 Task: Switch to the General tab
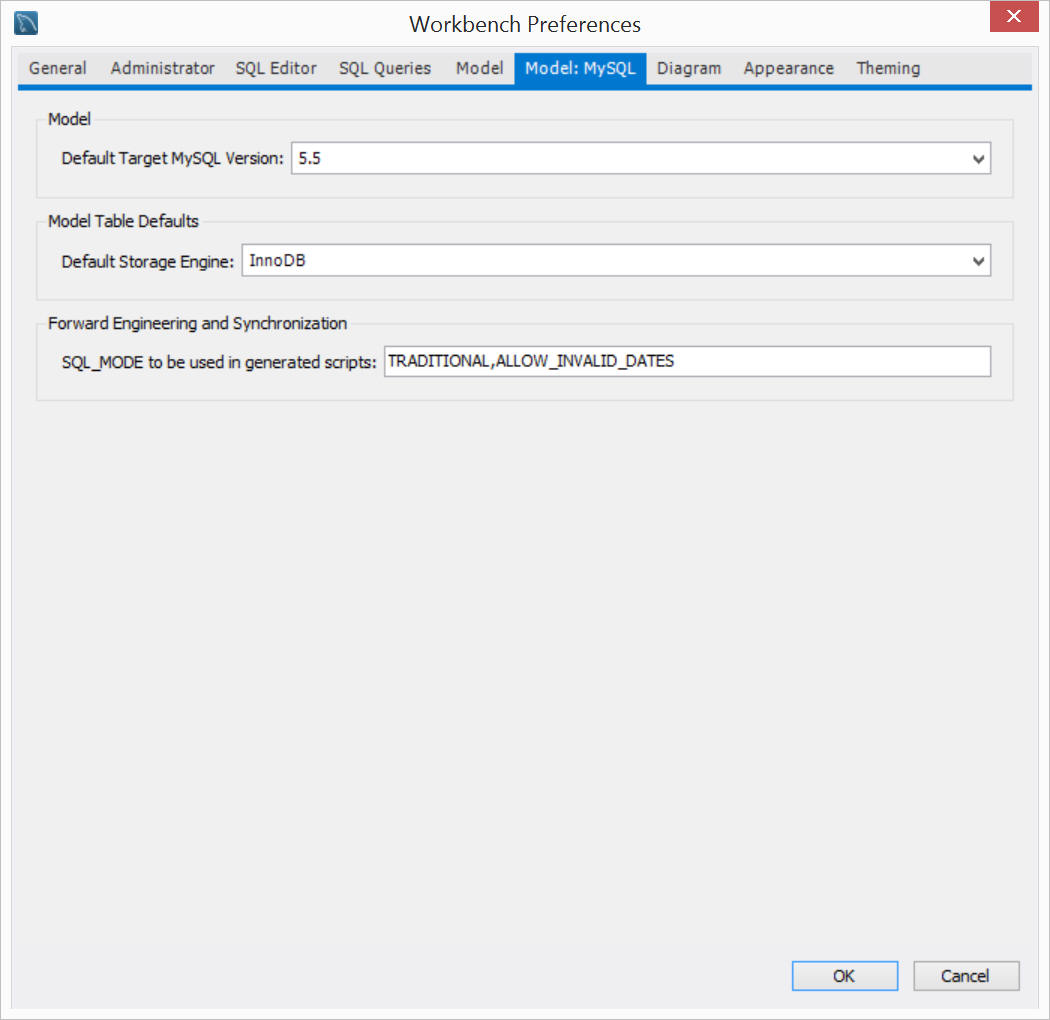click(58, 68)
